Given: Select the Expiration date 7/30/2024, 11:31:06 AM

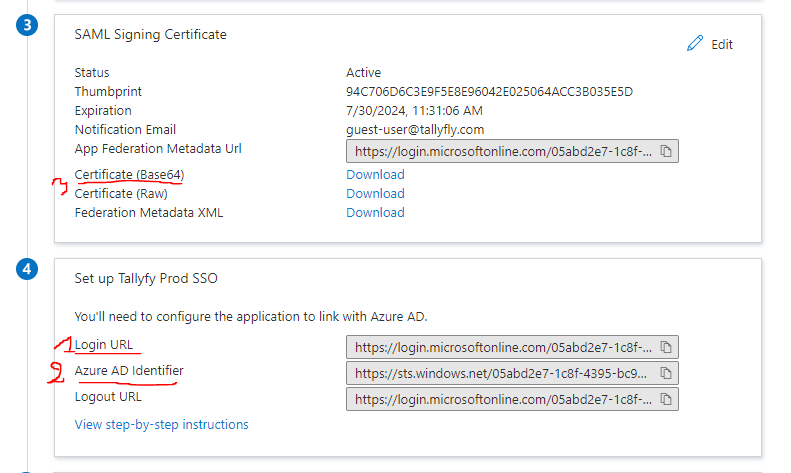Looking at the screenshot, I should [414, 111].
